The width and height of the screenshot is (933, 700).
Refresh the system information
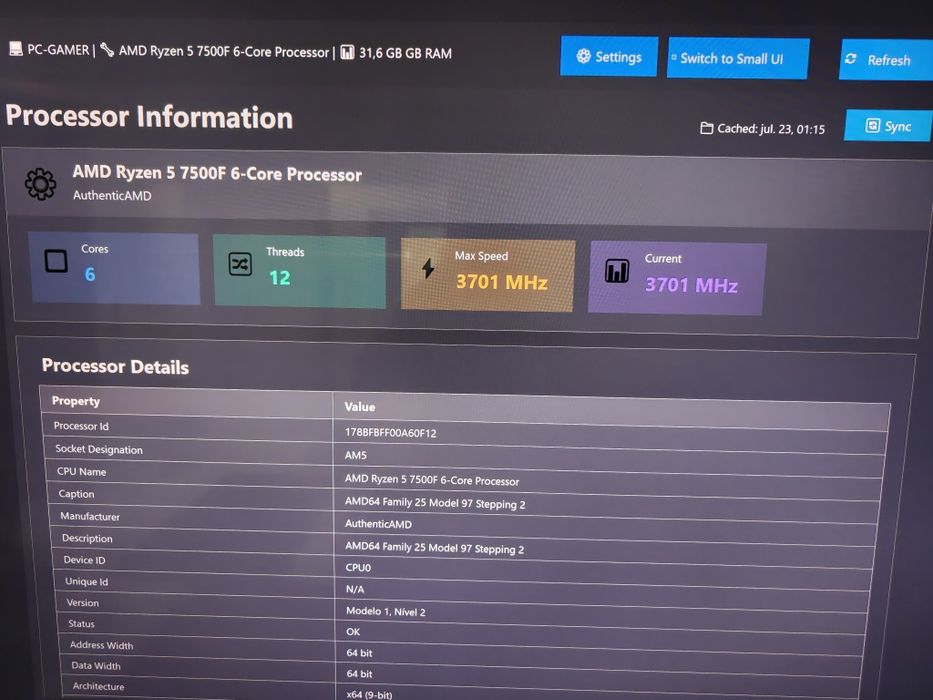886,60
